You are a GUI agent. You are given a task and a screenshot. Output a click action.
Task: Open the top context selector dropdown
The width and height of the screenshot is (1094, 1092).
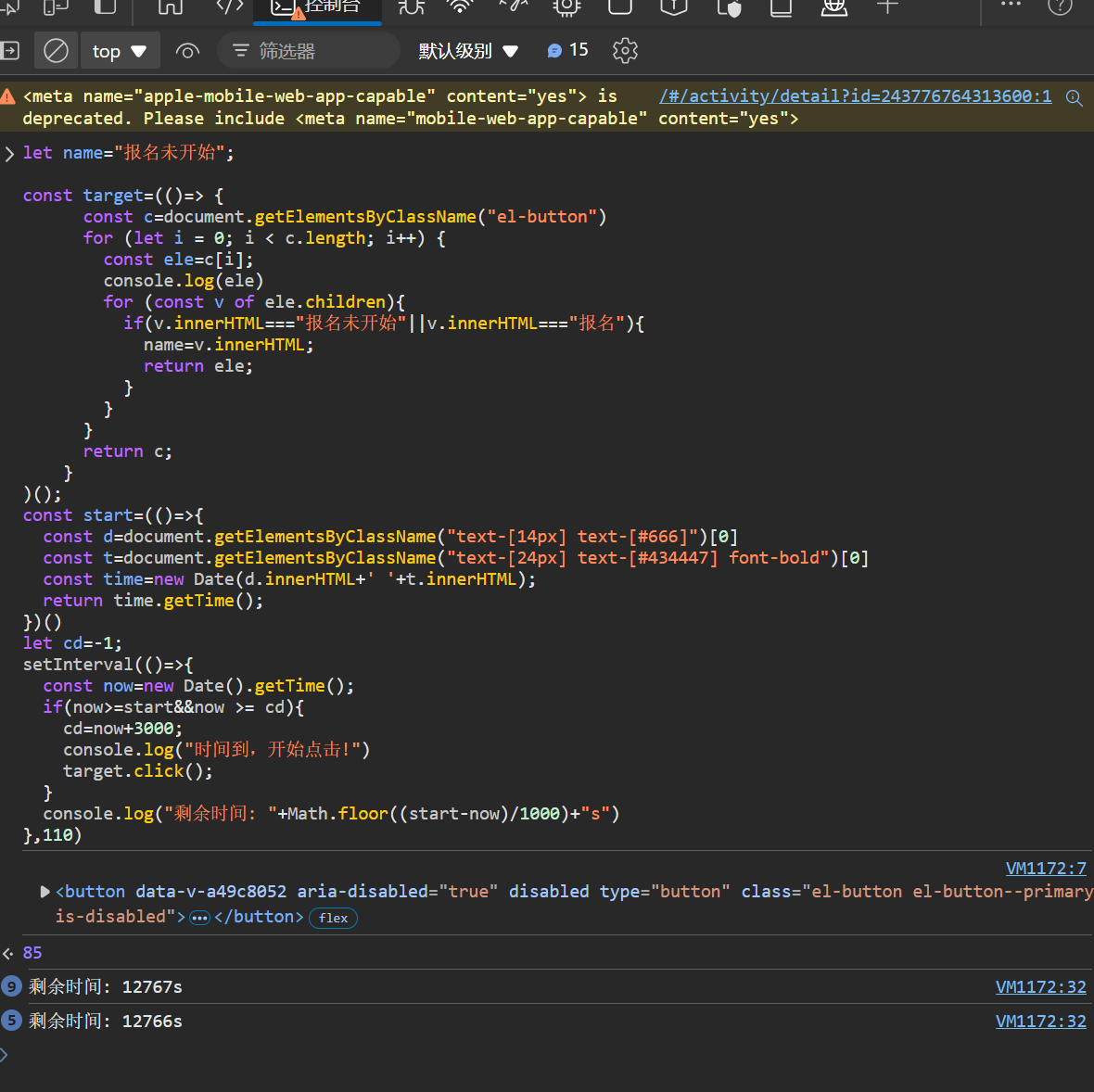click(120, 51)
